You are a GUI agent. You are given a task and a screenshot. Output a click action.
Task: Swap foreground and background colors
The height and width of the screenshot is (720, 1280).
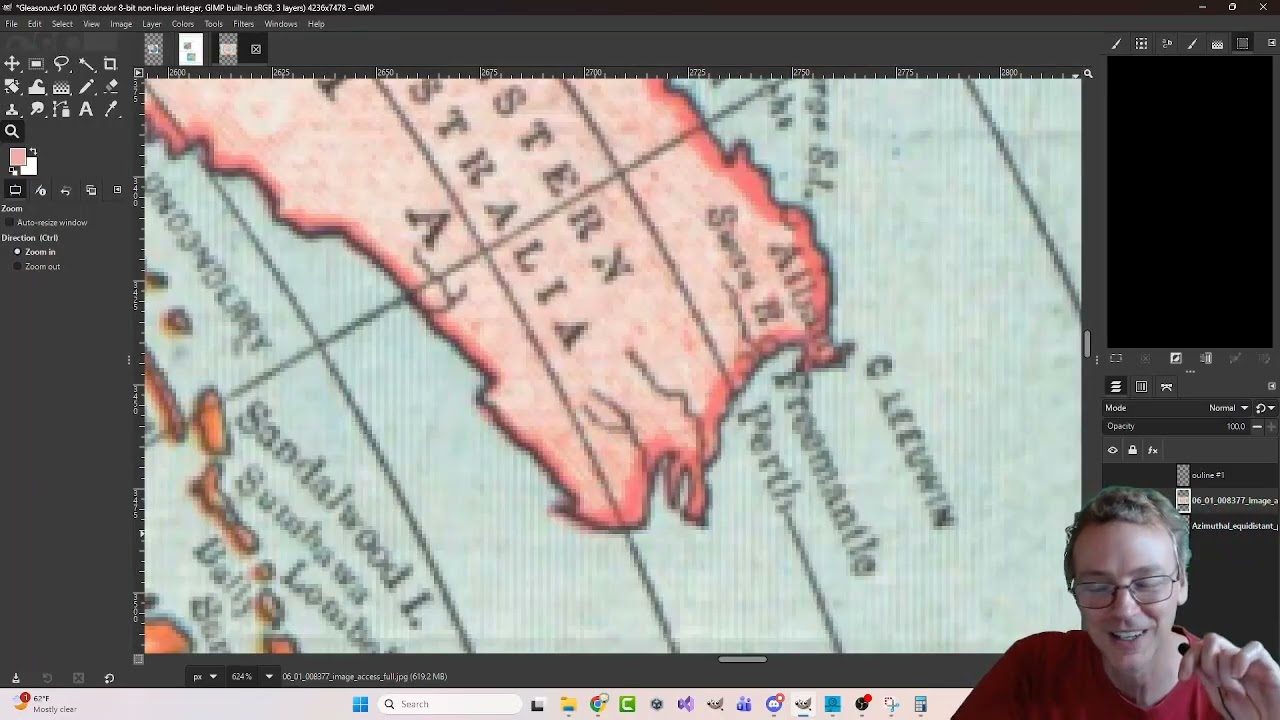point(33,151)
